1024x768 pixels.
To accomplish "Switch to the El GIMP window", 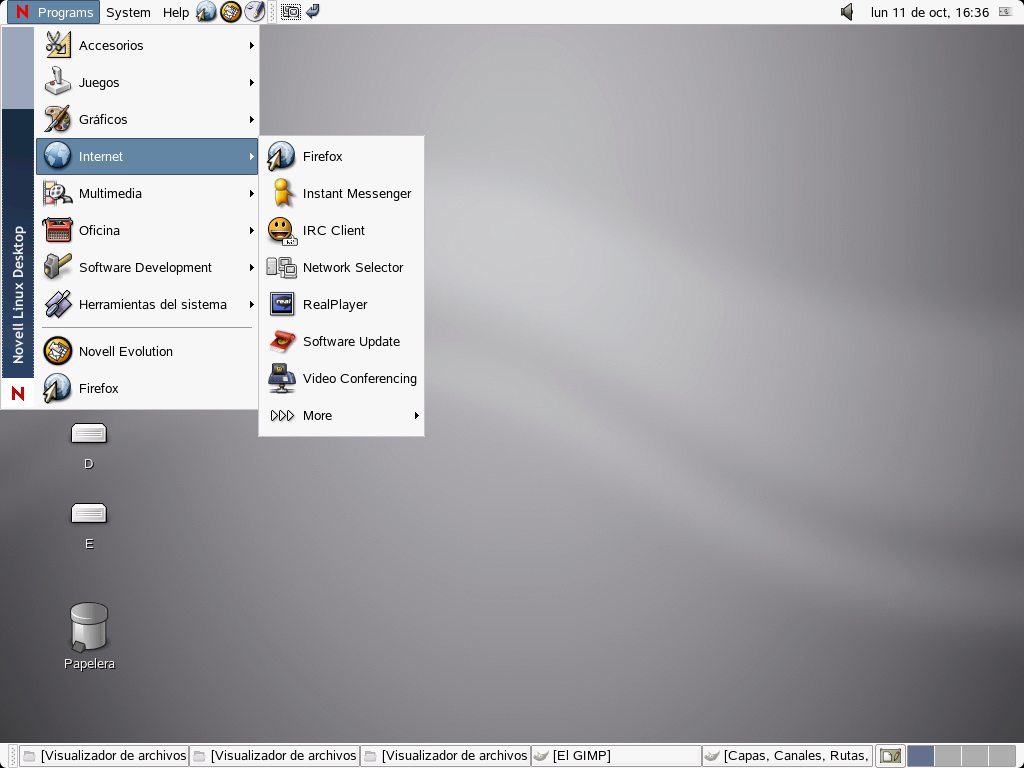I will click(580, 755).
